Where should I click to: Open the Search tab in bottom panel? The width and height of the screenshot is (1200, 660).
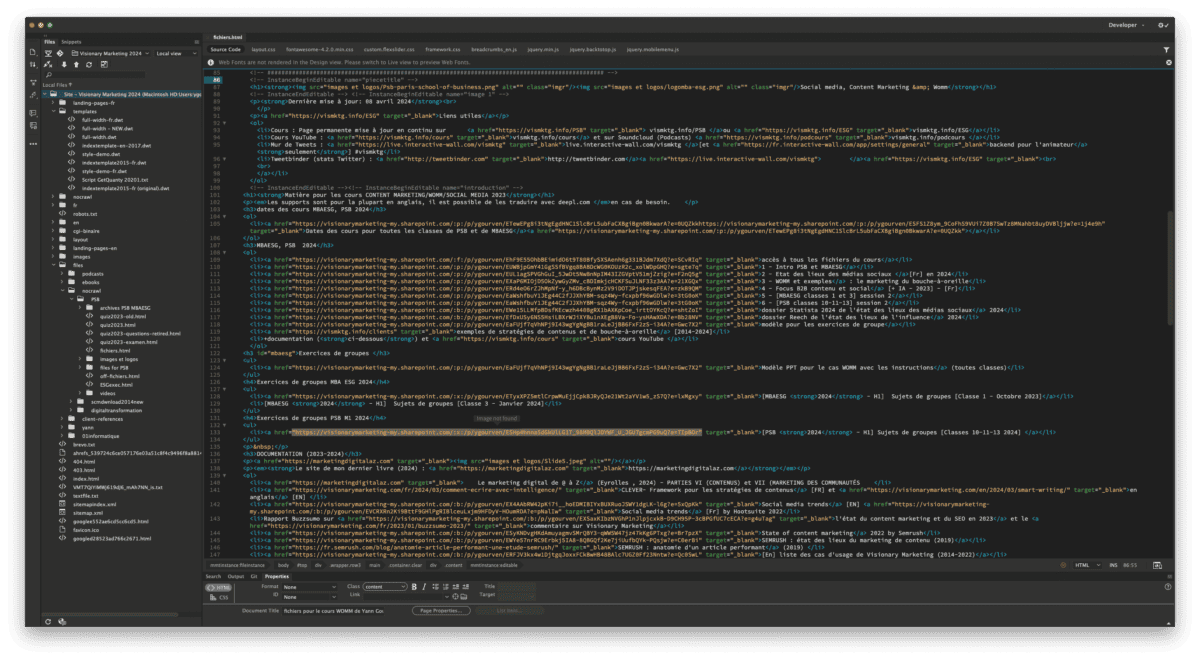tap(213, 576)
